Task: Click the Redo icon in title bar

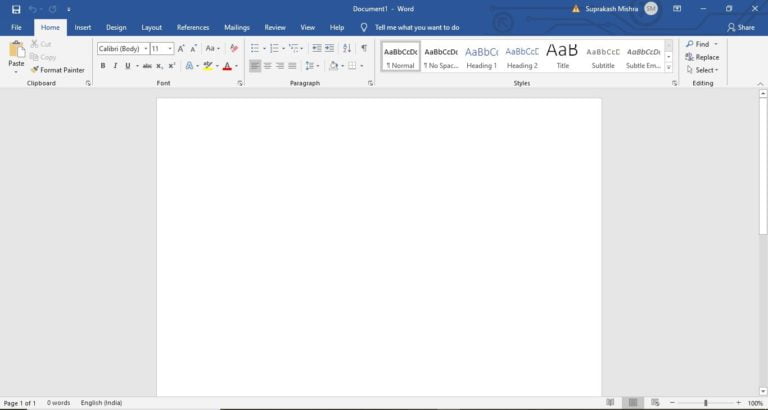Action: pos(52,9)
